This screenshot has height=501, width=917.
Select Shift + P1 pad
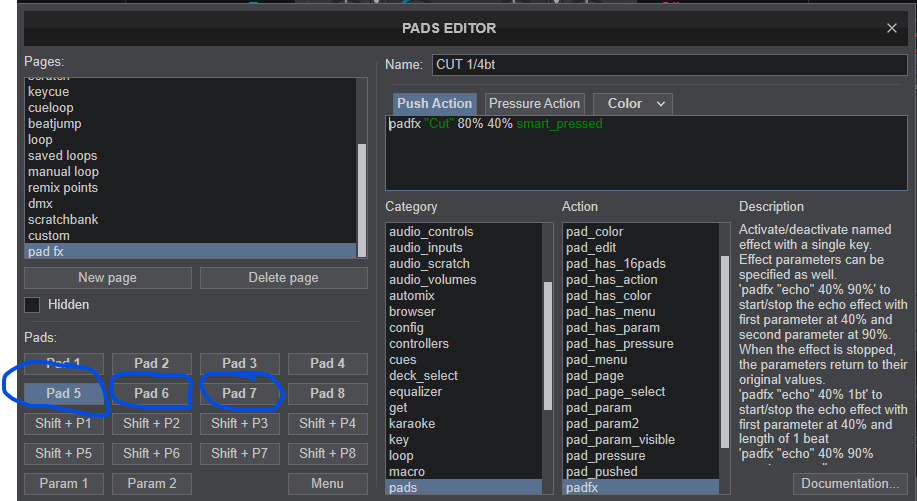(64, 424)
